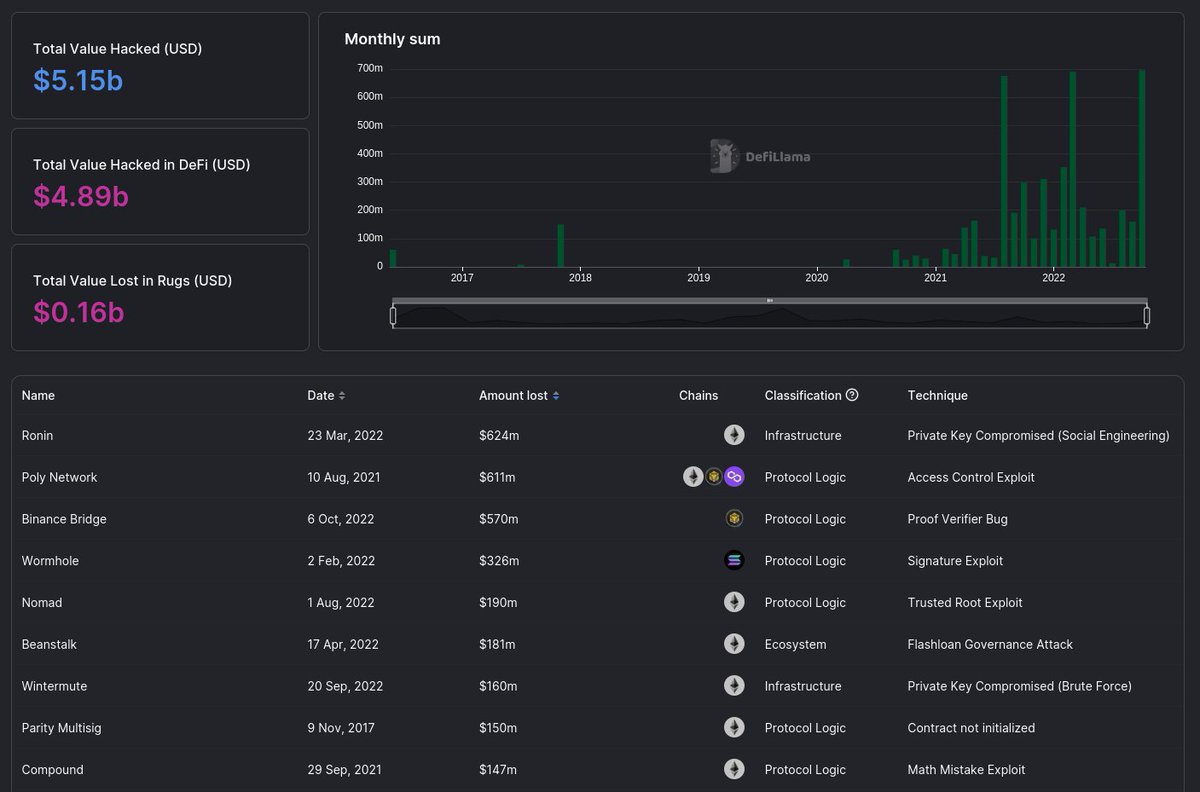Screen dimensions: 1200x792
Task: Click the Ethereum chain icon in Ronin row
Action: (x=734, y=435)
